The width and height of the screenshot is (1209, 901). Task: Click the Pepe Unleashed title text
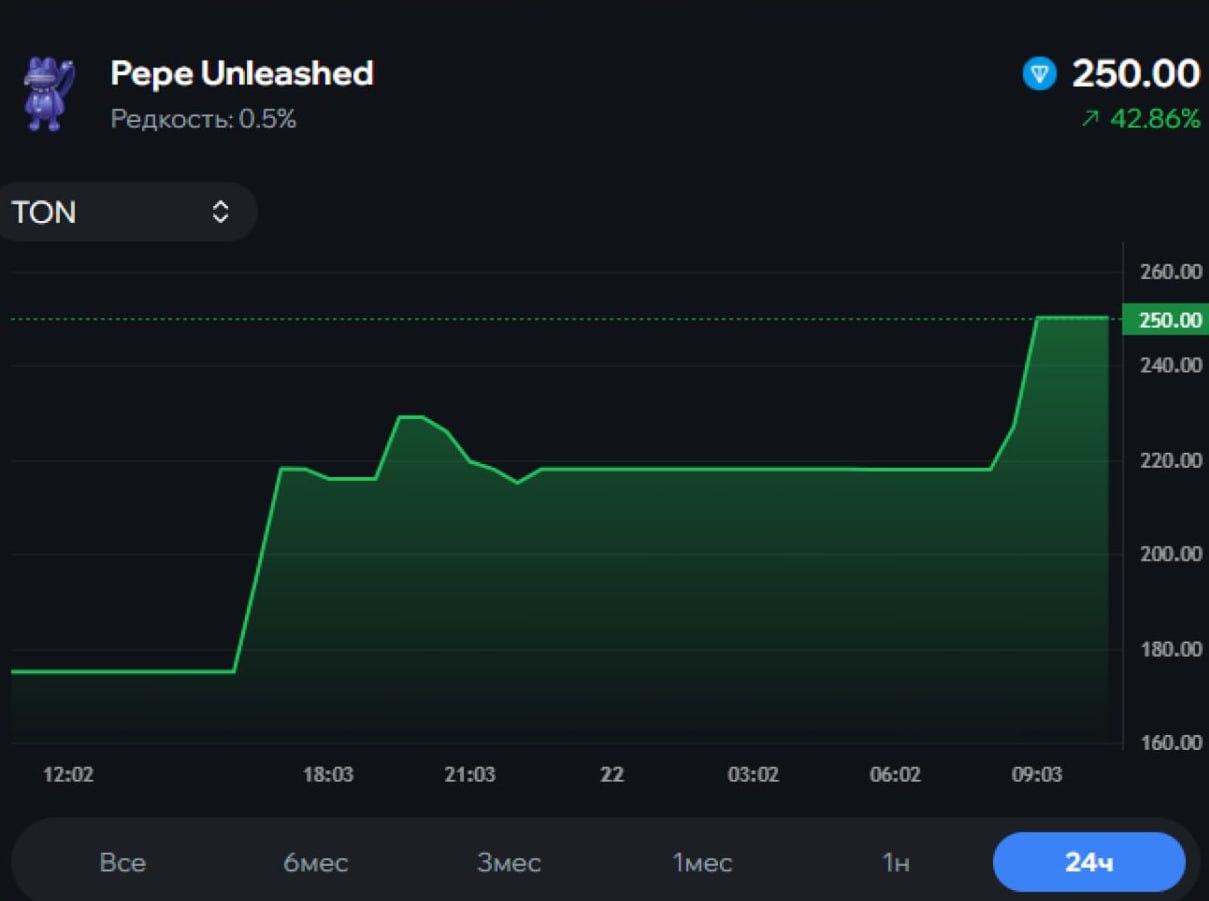[242, 73]
